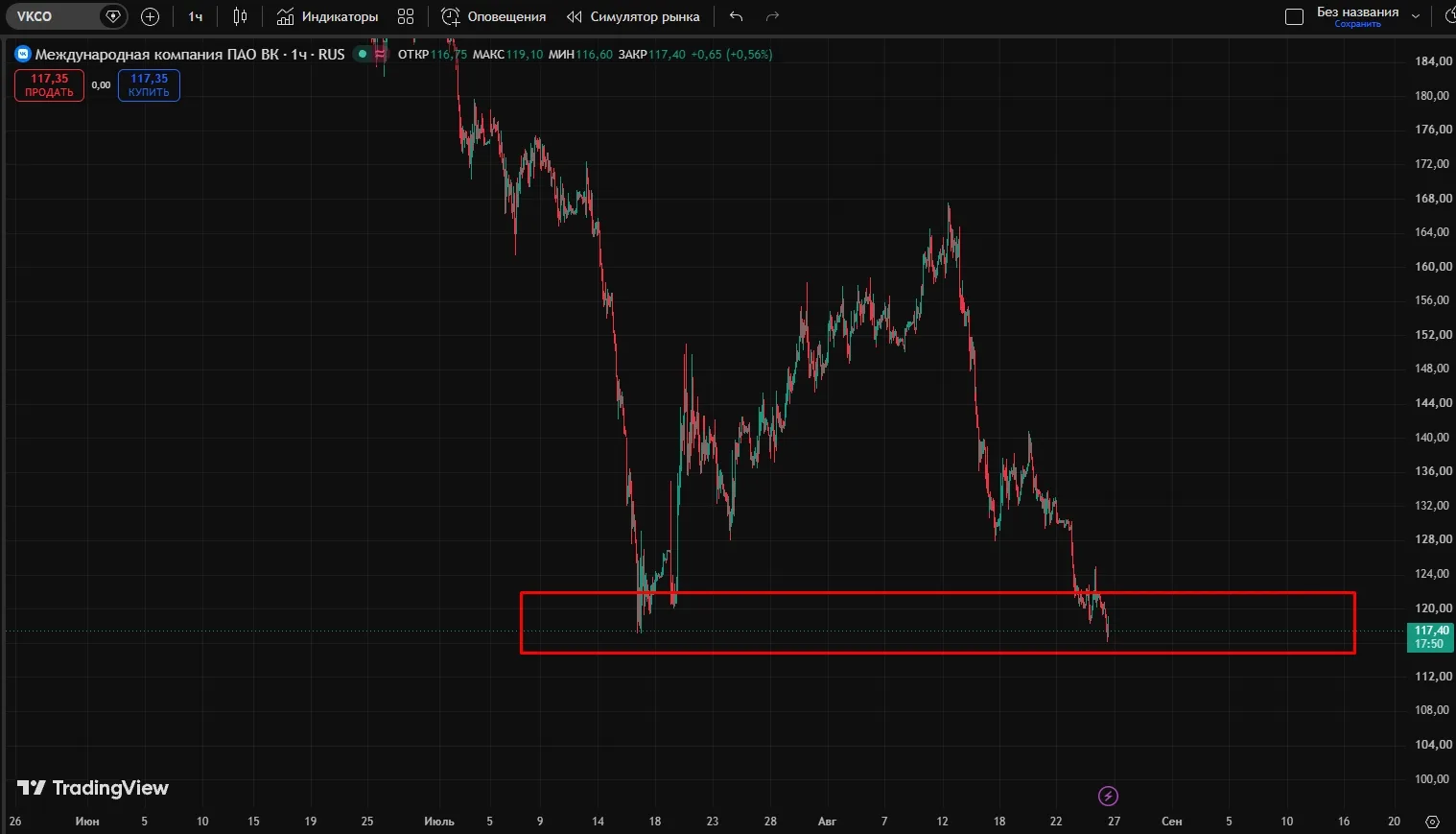Create an alert with Оповещения
This screenshot has height=834, width=1456.
pyautogui.click(x=494, y=16)
